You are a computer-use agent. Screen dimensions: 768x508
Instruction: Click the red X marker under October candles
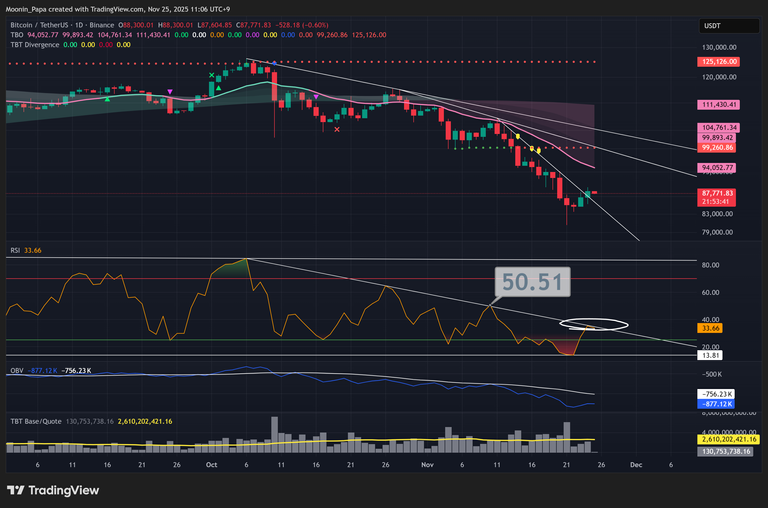click(336, 129)
